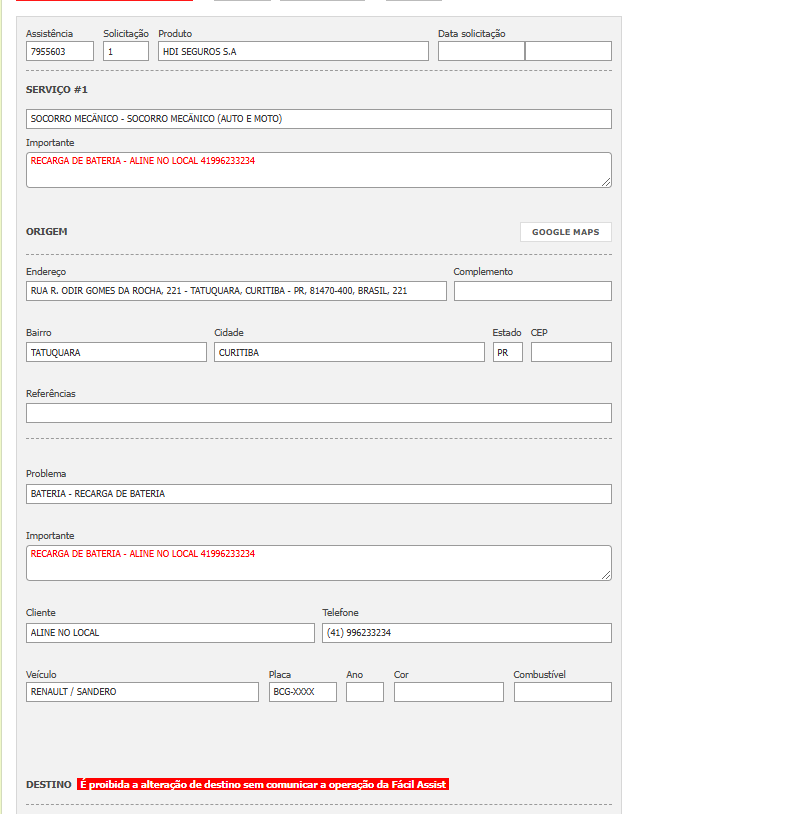Select the Placa field BCG-XXXX

(303, 692)
